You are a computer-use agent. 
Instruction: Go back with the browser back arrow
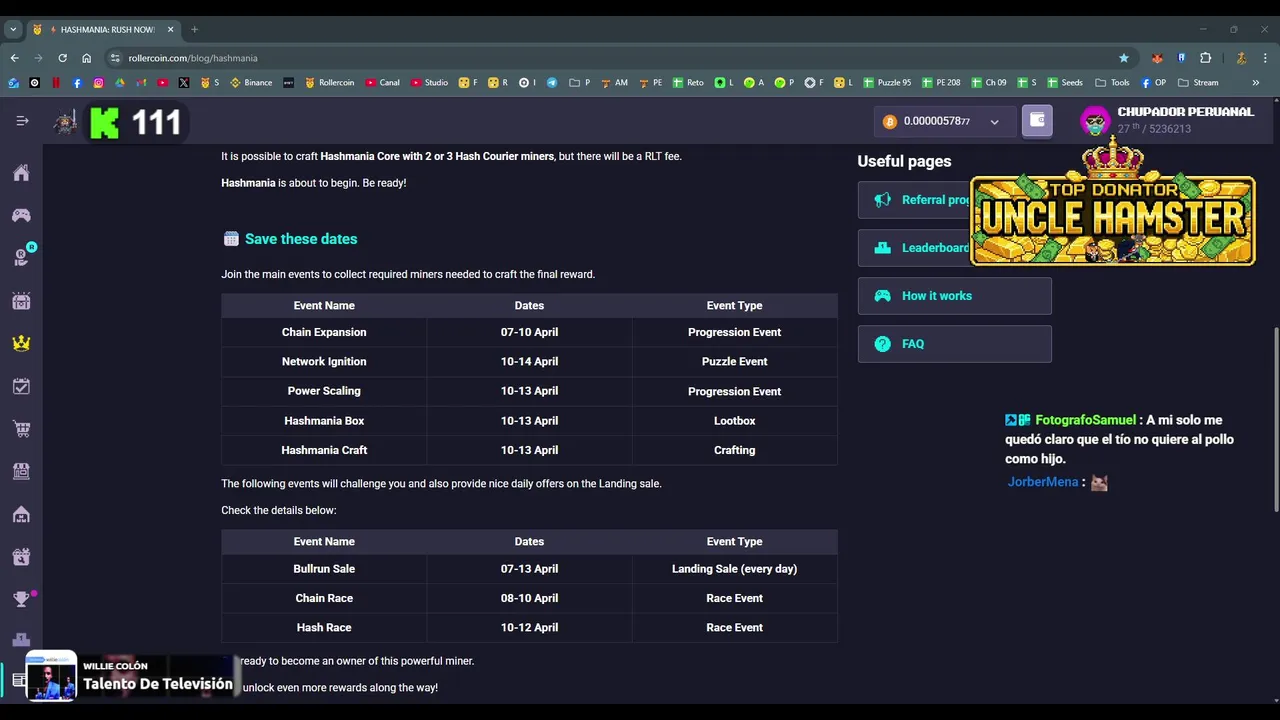[x=14, y=58]
